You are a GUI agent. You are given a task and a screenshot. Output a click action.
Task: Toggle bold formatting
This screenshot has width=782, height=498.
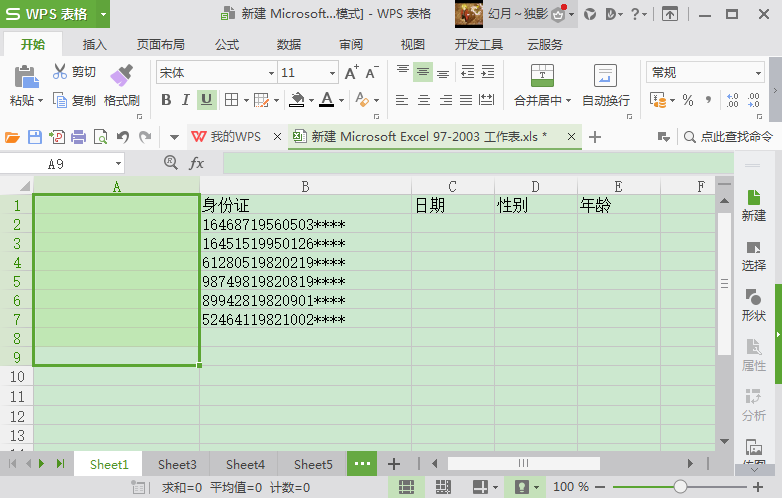pyautogui.click(x=166, y=100)
